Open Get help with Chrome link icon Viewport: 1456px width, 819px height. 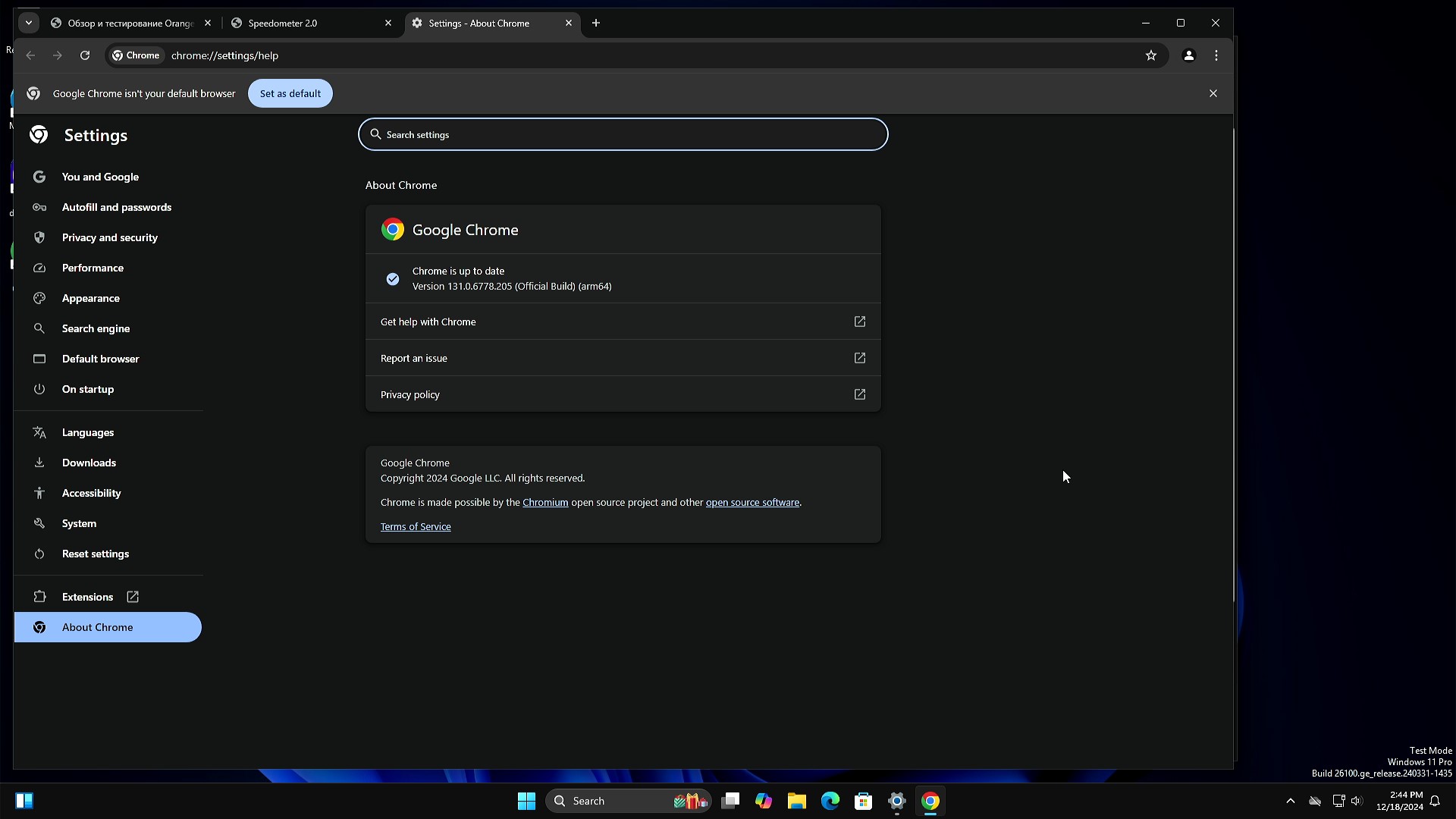[859, 322]
